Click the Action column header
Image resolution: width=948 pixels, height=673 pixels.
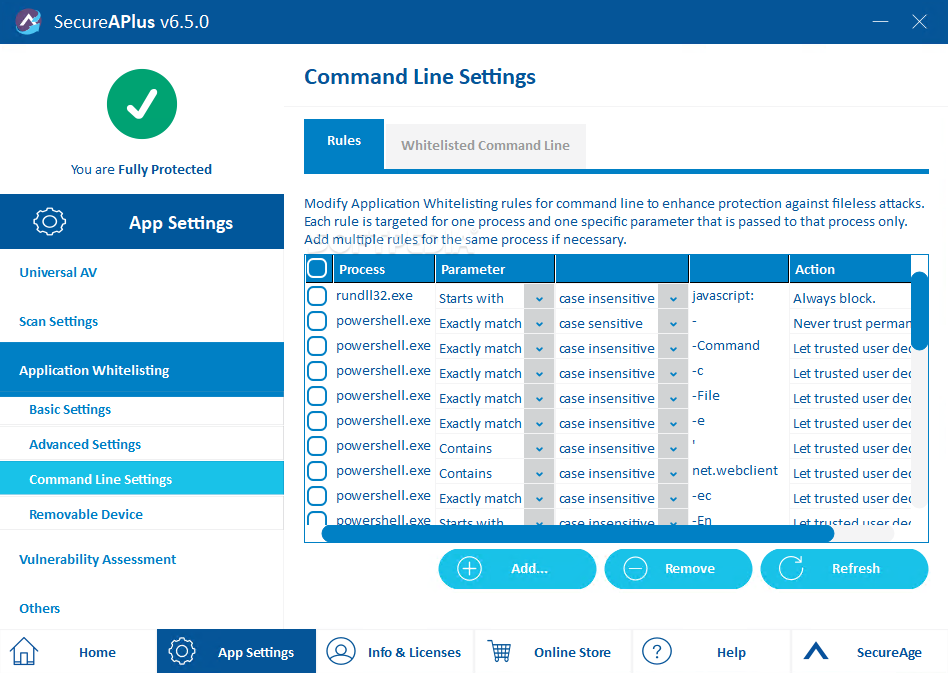coord(850,269)
